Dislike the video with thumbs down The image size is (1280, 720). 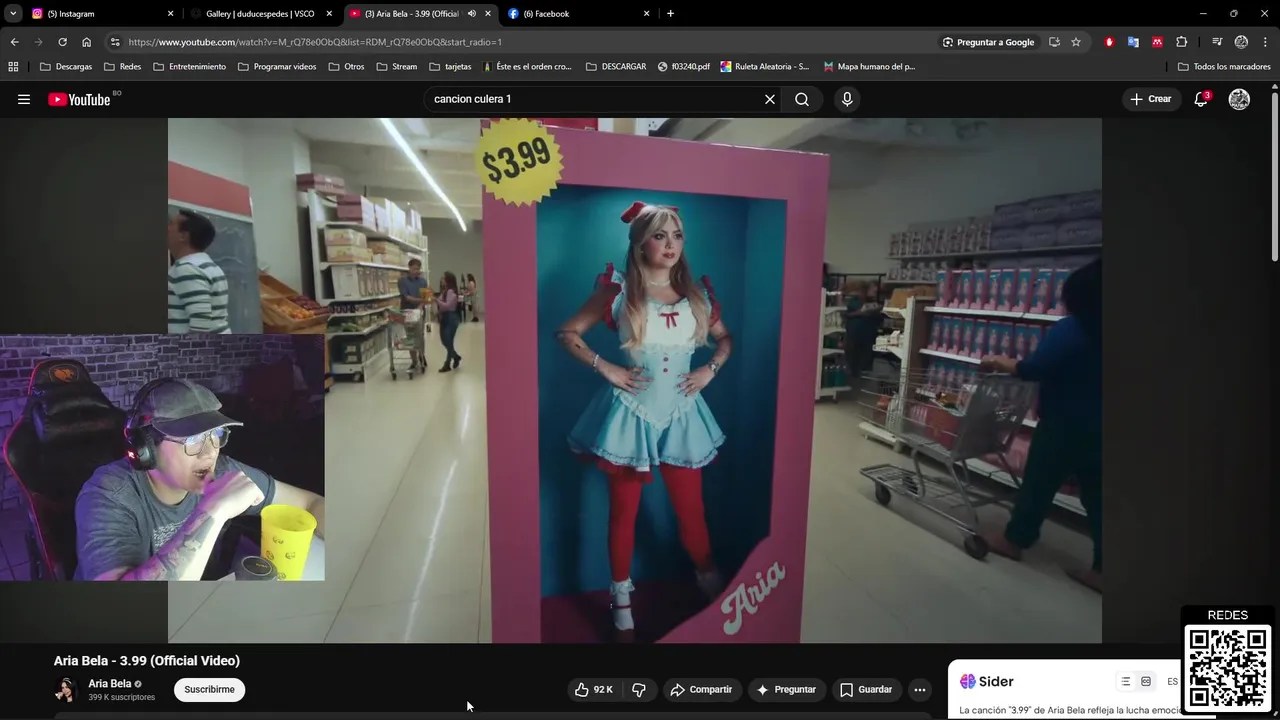pos(639,690)
